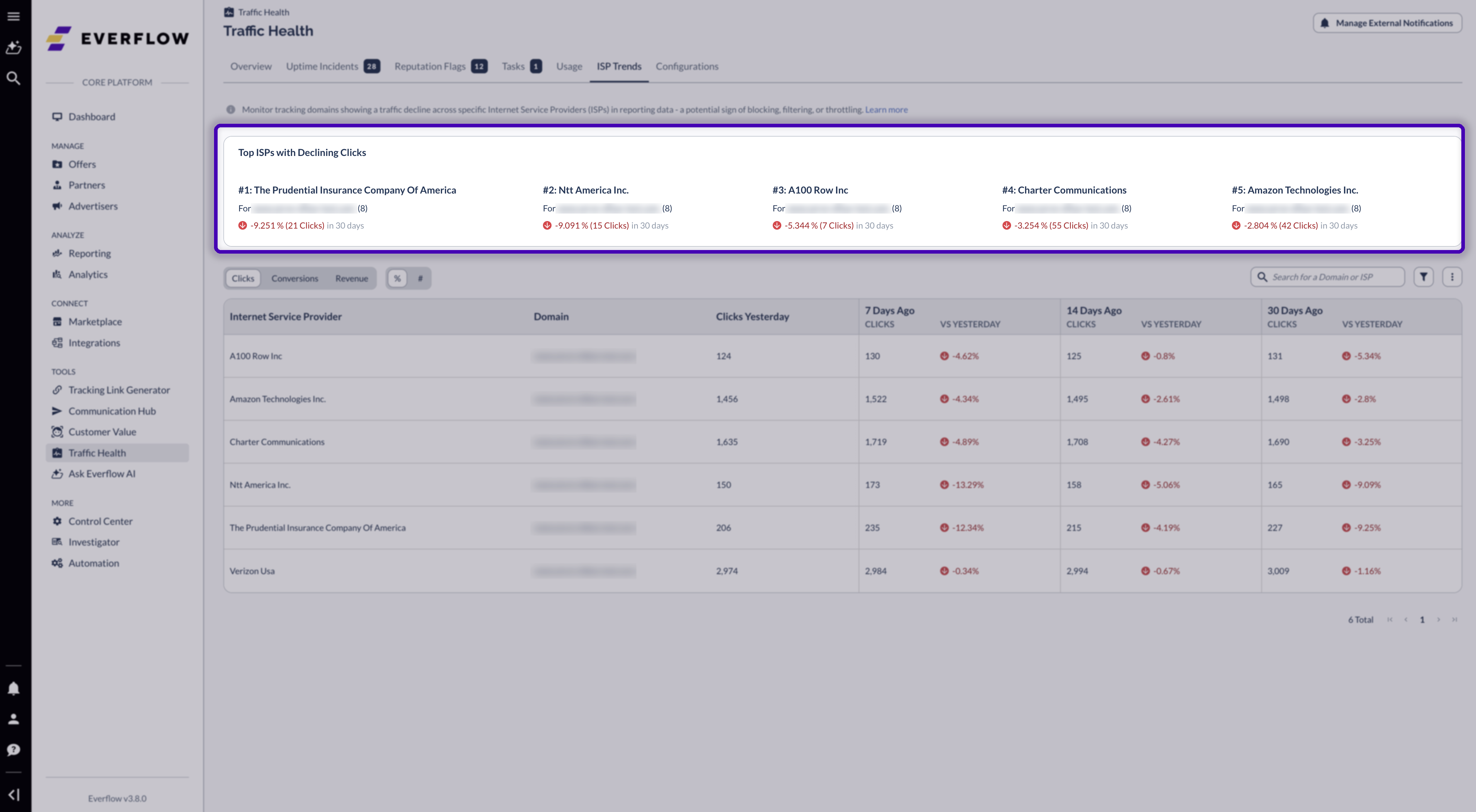Switch to the Reputation Flags tab
1476x812 pixels.
click(441, 67)
